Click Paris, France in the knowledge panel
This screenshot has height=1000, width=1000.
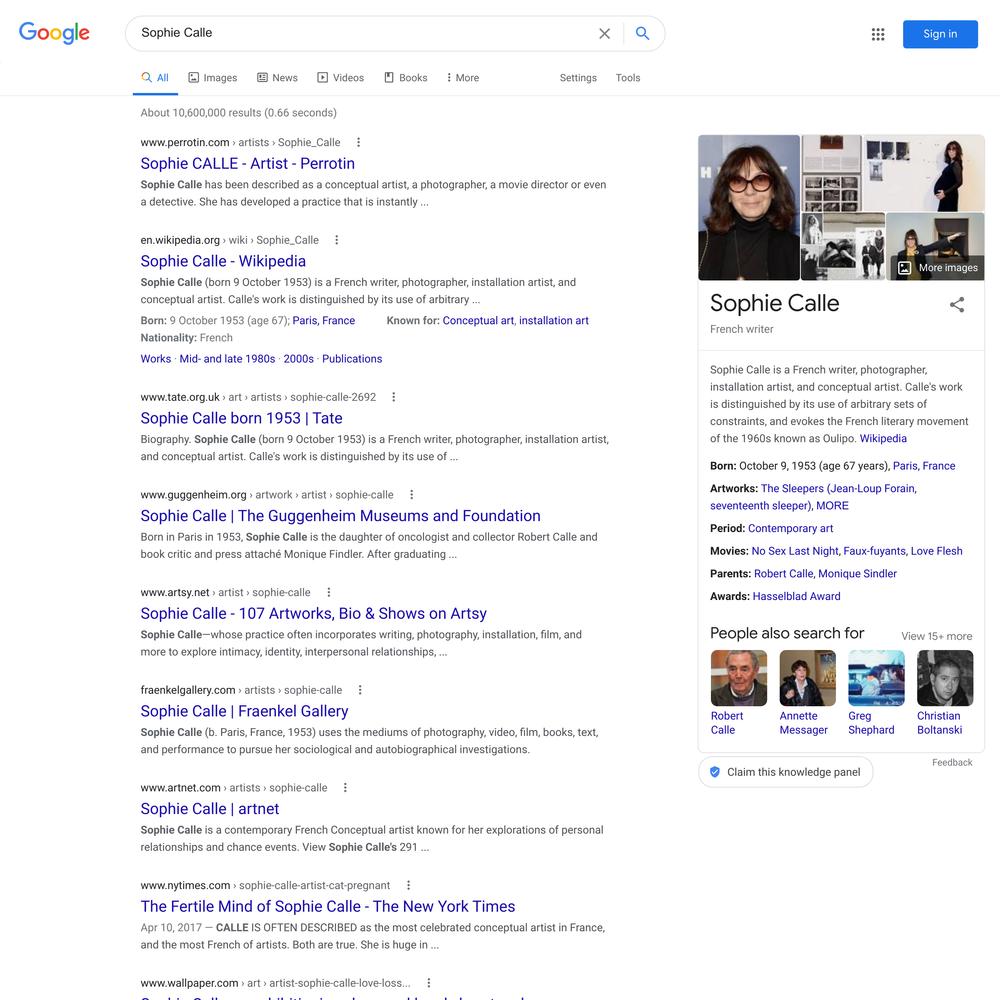924,466
